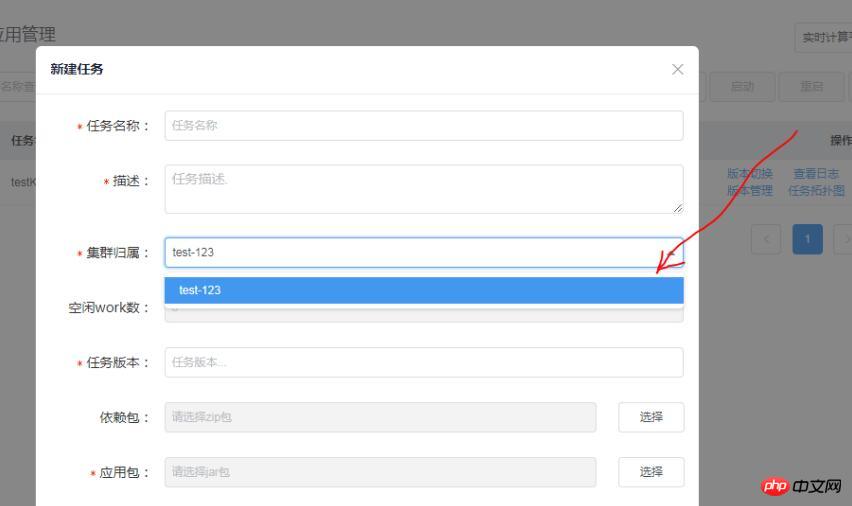Click the 任务名称 input field
The width and height of the screenshot is (852, 506).
click(x=424, y=126)
